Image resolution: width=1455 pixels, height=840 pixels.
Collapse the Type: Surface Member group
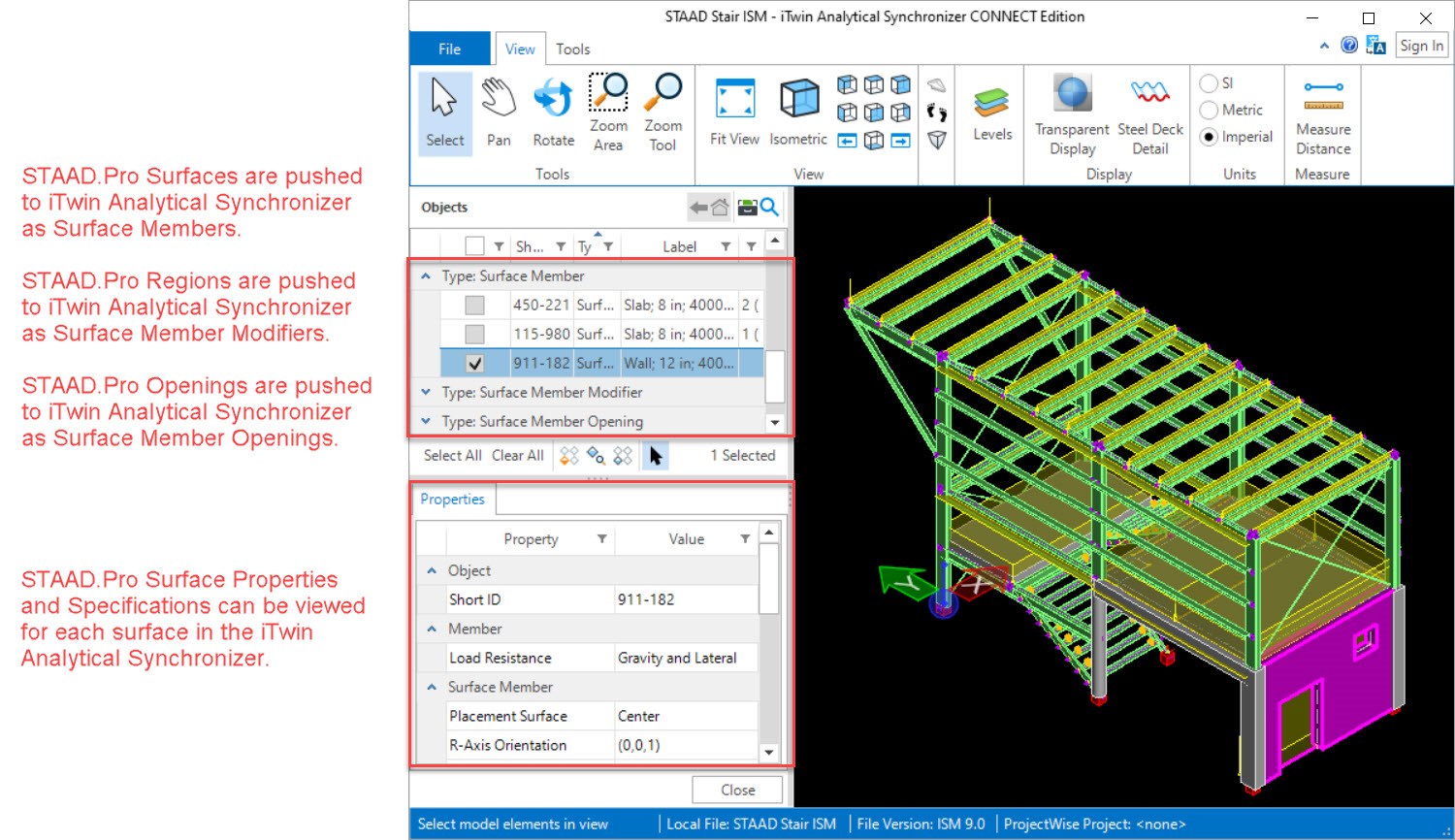(426, 276)
